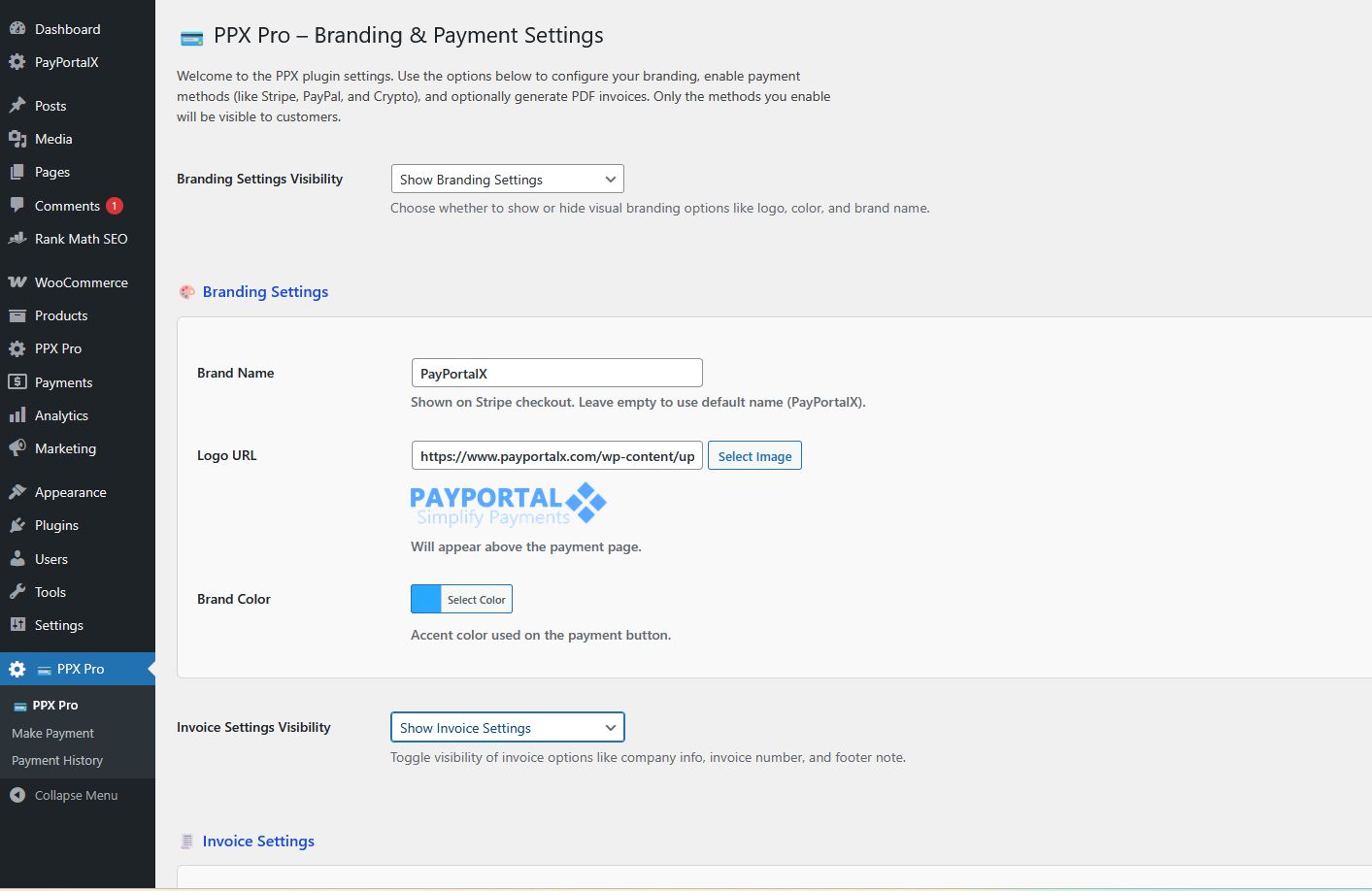The height and width of the screenshot is (891, 1372).
Task: Click the Marketing megaphone icon
Action: tap(17, 448)
